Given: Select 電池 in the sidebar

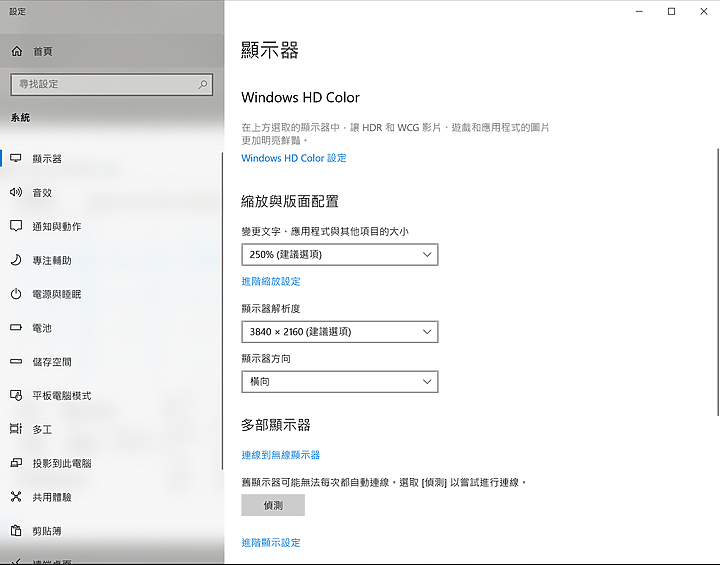Looking at the screenshot, I should (112, 328).
